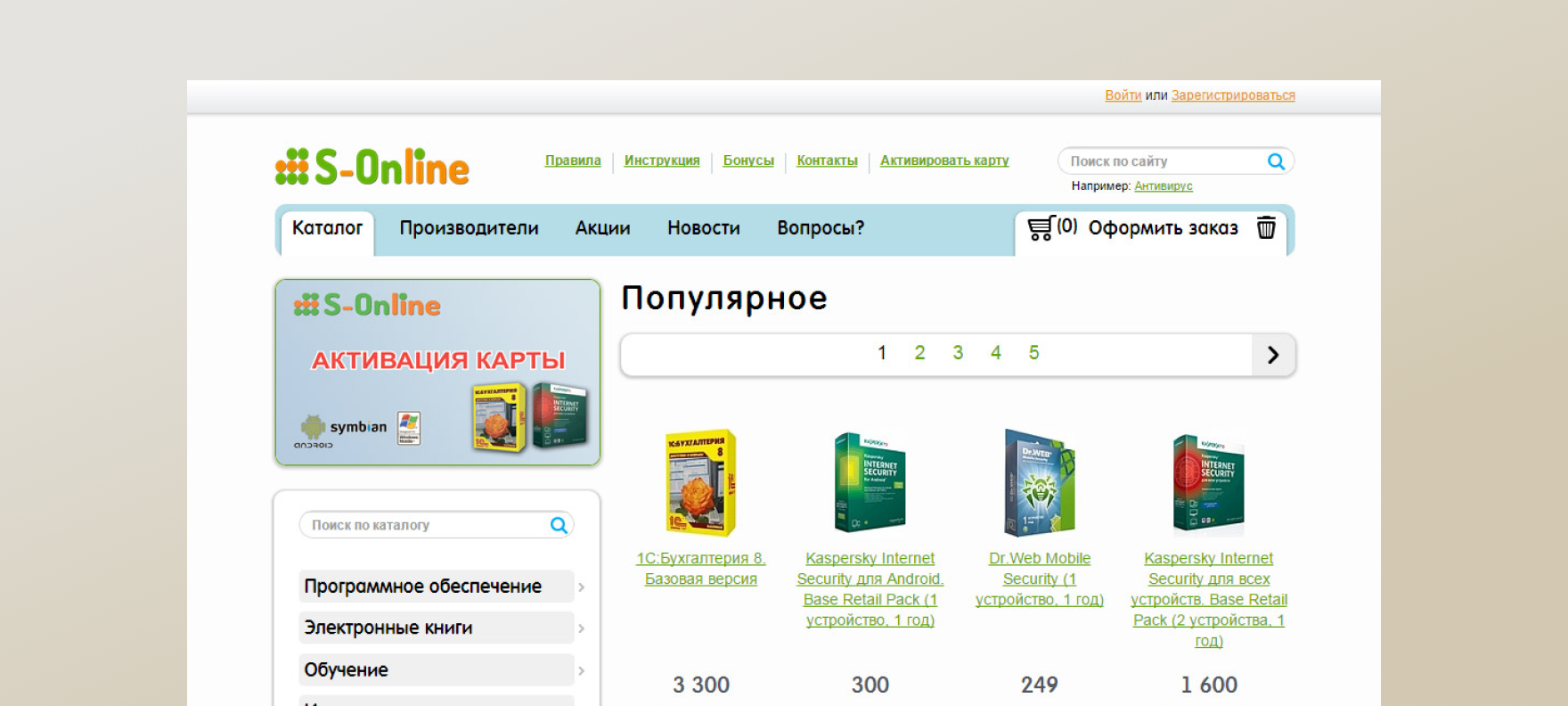Open the Акции tab
Image resolution: width=1568 pixels, height=706 pixels.
[602, 228]
